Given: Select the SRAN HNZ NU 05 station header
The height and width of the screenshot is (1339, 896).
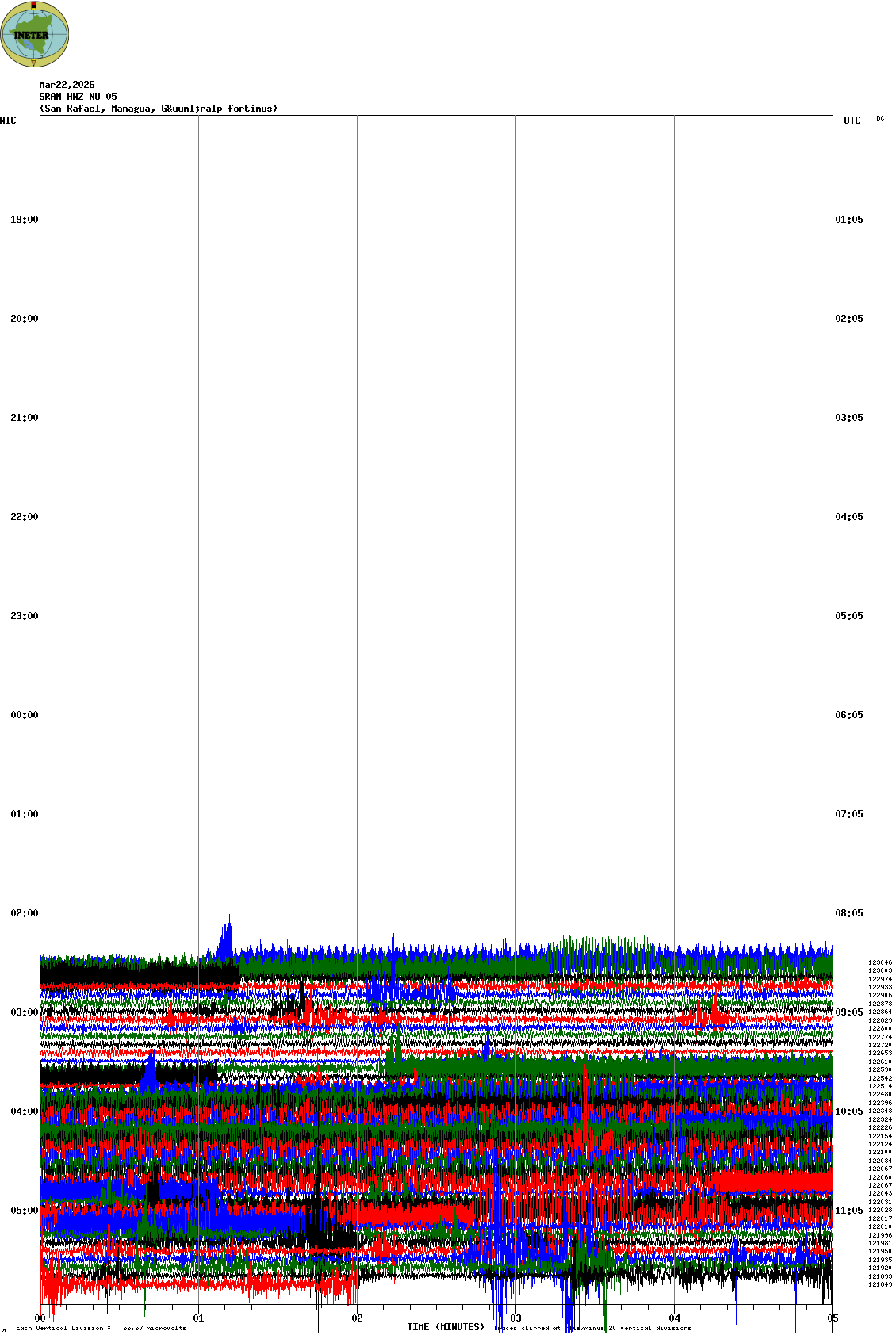Looking at the screenshot, I should [x=78, y=97].
